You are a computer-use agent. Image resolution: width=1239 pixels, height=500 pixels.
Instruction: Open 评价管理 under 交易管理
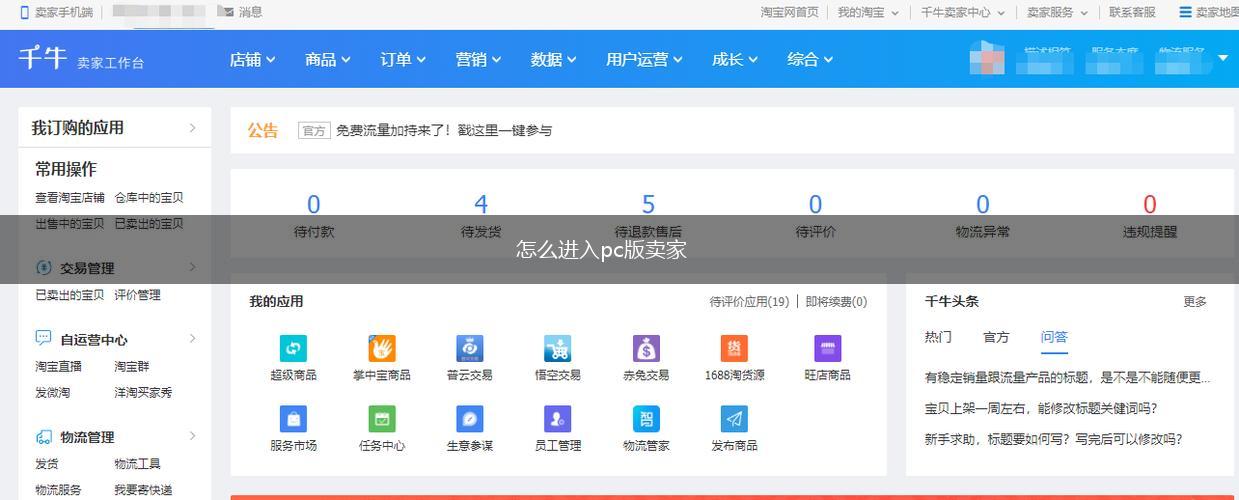[137, 295]
